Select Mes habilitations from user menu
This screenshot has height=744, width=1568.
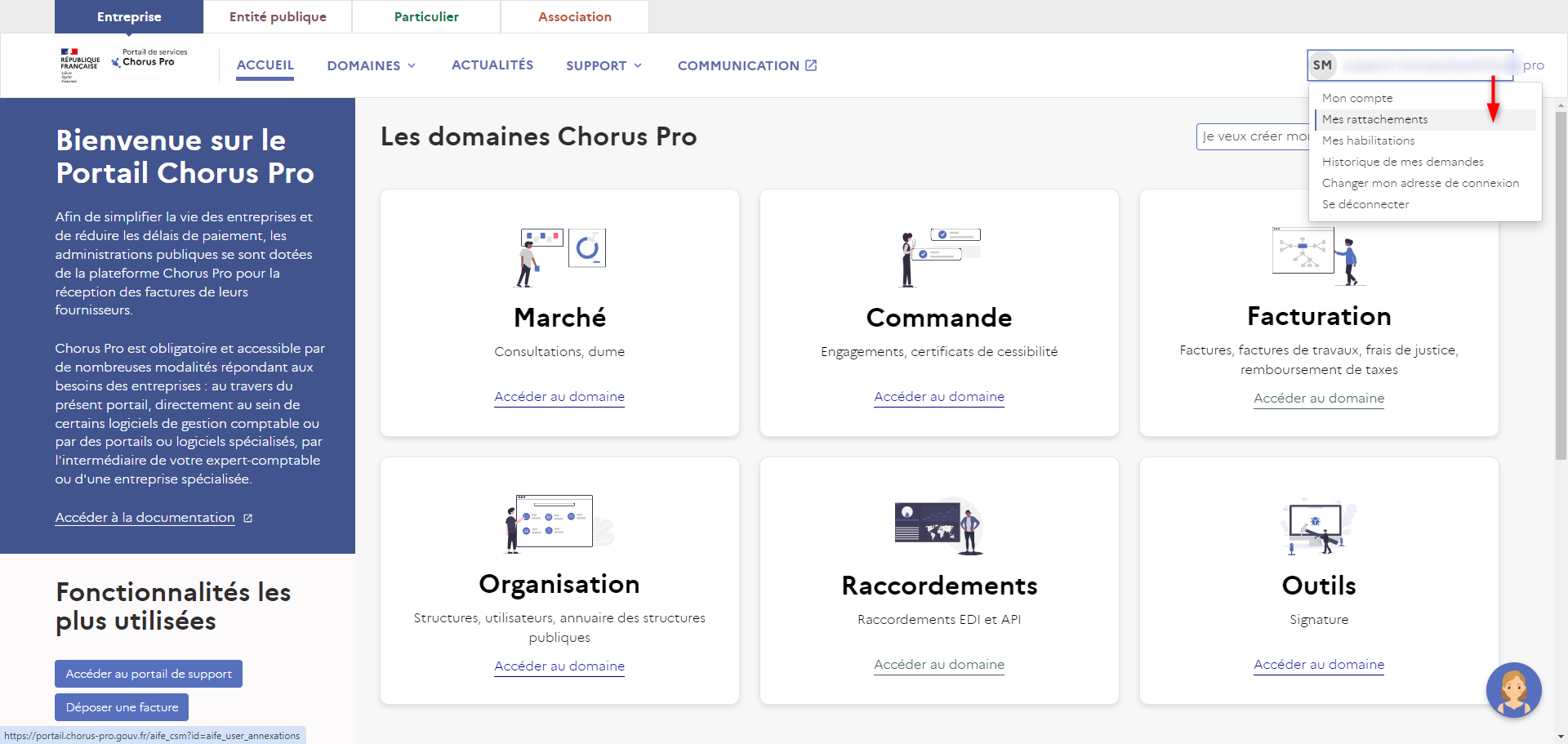1425,140
